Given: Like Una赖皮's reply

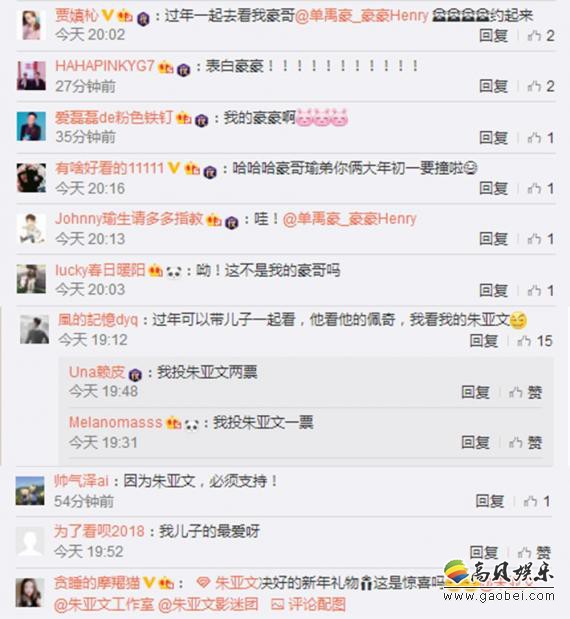Looking at the screenshot, I should point(525,392).
